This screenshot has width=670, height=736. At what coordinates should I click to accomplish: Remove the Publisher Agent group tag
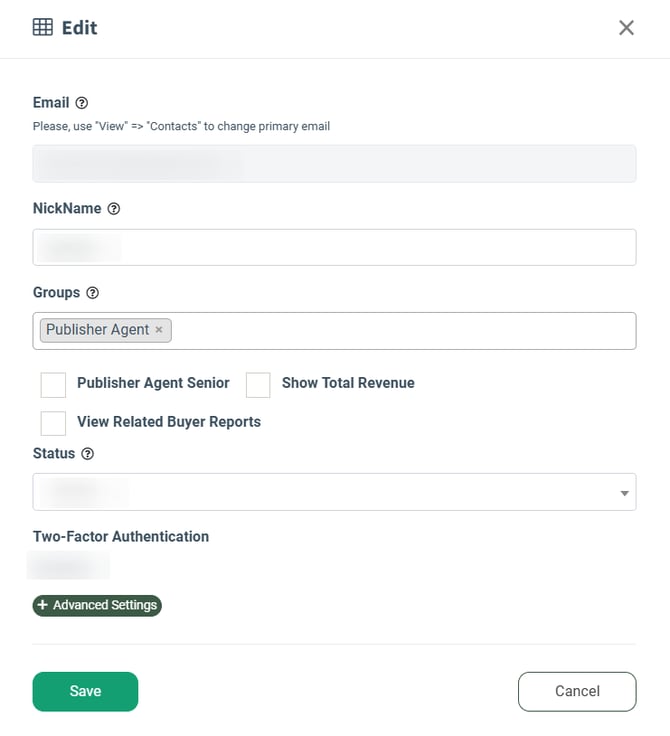click(159, 330)
